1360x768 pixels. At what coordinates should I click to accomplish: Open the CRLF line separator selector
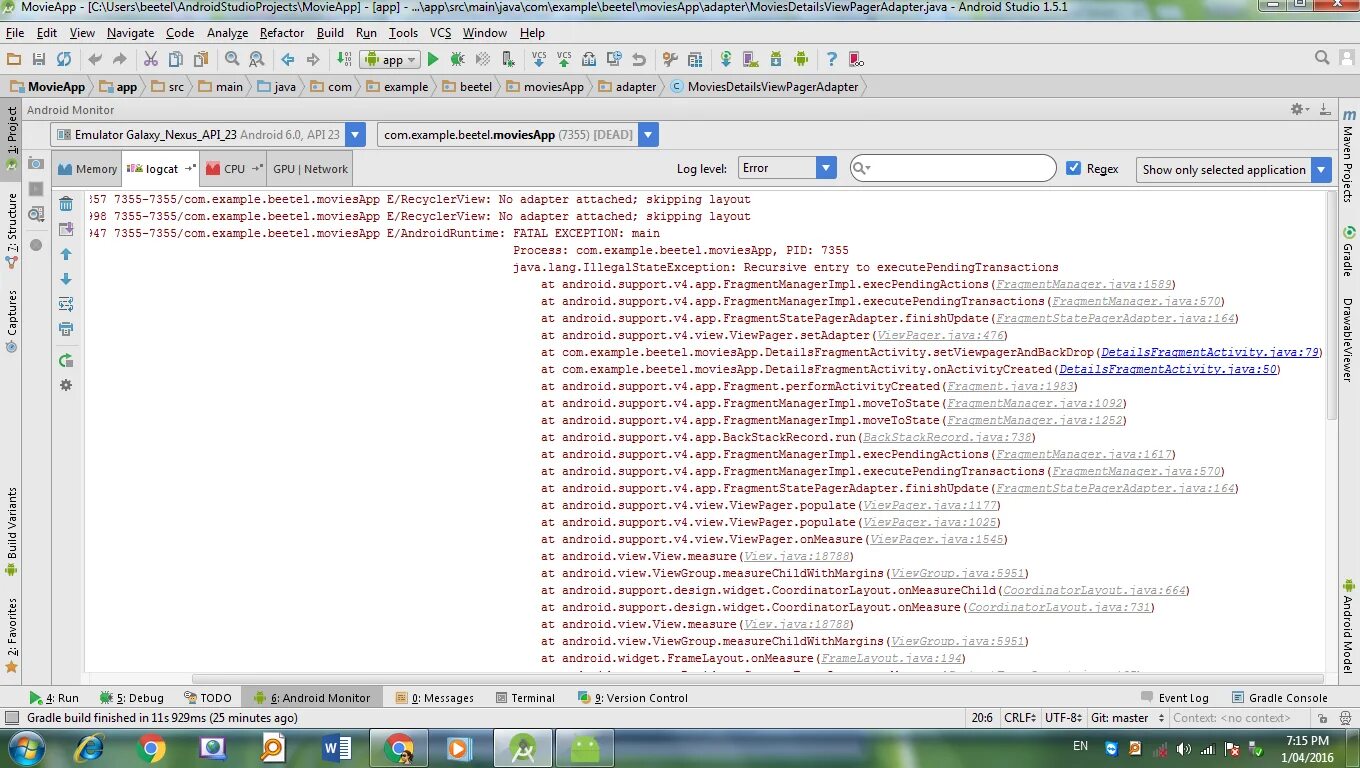[1021, 717]
